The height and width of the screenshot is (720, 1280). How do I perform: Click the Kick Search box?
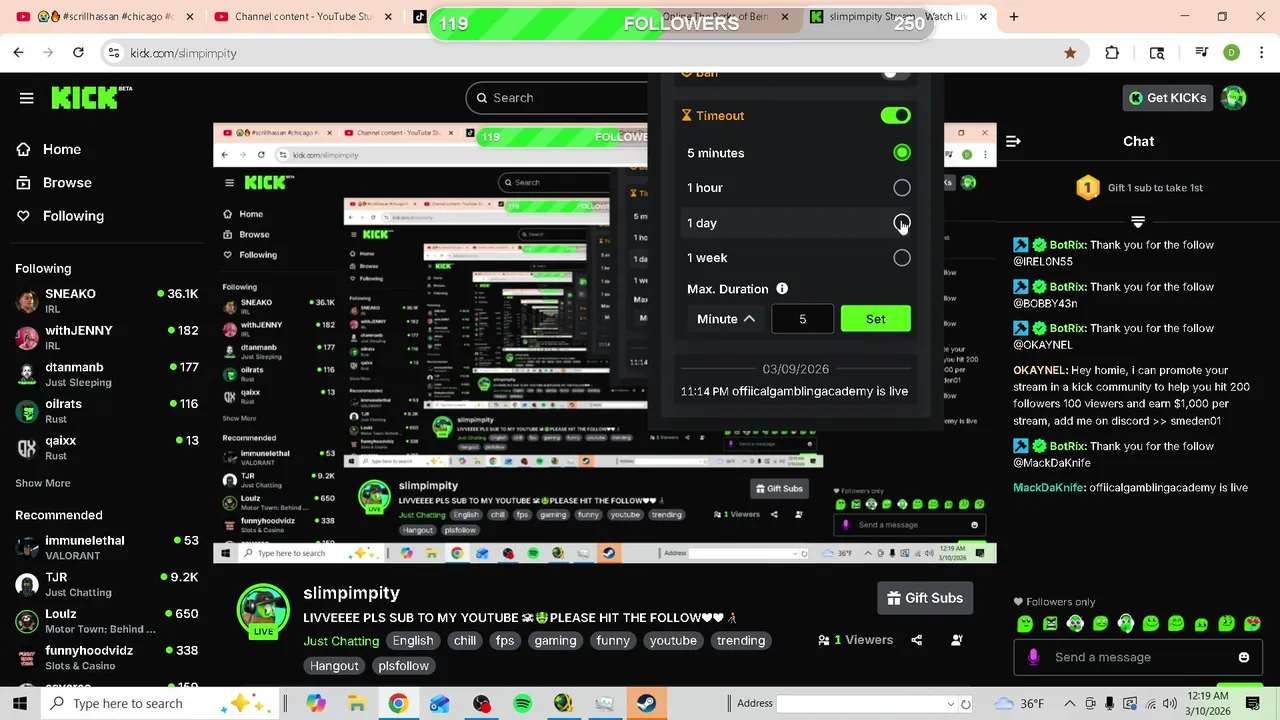coord(556,97)
